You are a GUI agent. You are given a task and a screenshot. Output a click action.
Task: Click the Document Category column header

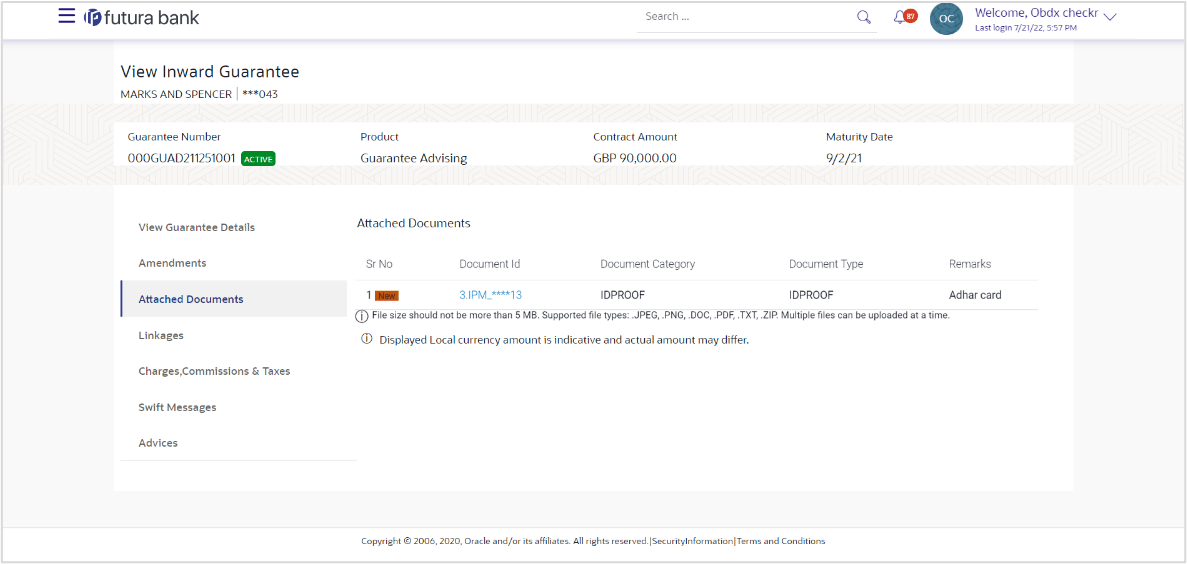coord(647,264)
